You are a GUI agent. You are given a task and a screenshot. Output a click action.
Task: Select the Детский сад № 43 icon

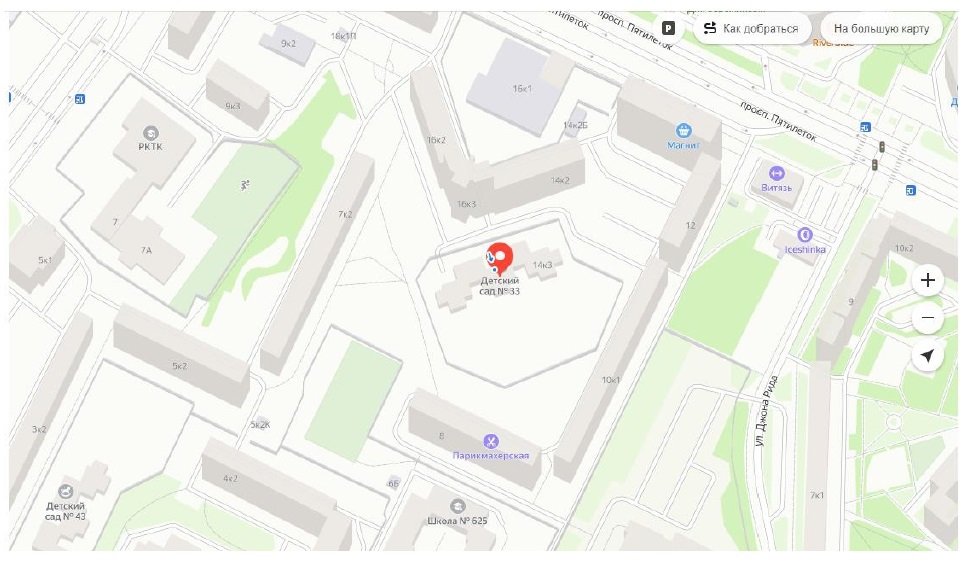(x=65, y=491)
